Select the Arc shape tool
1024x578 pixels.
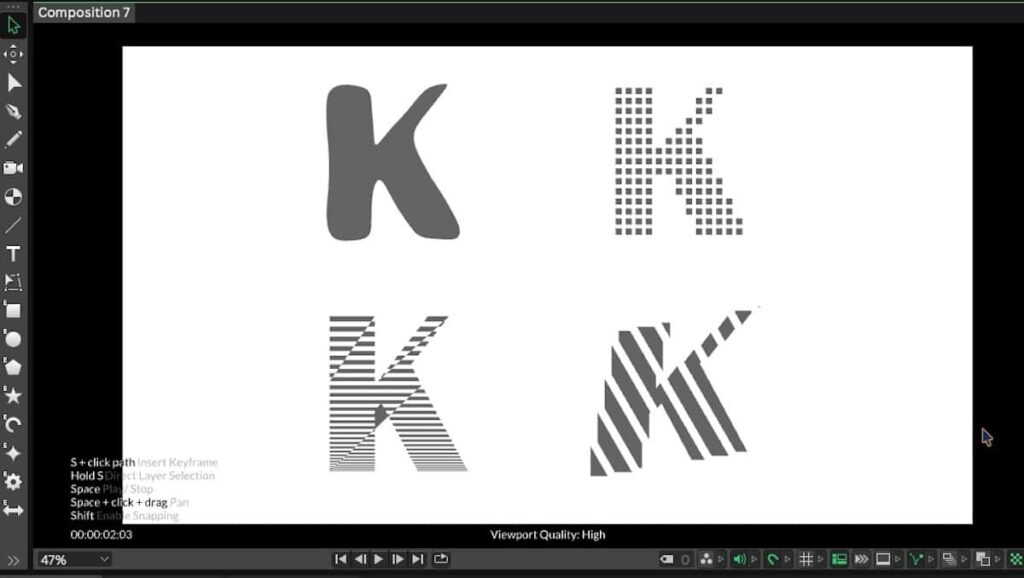pyautogui.click(x=13, y=425)
